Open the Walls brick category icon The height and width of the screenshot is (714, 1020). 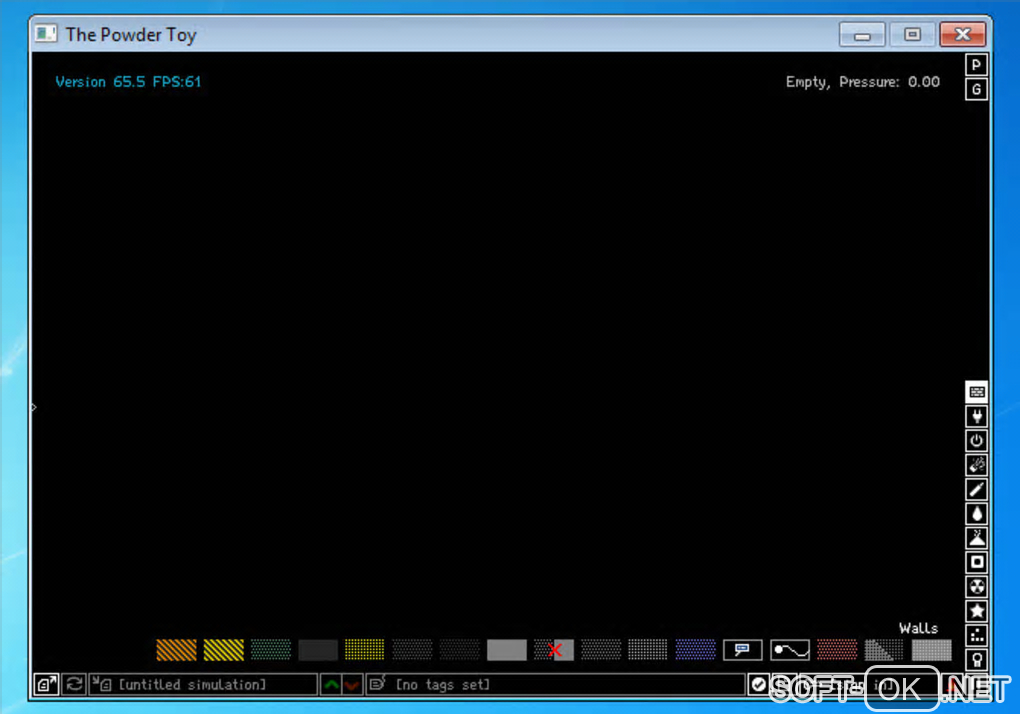pos(976,392)
